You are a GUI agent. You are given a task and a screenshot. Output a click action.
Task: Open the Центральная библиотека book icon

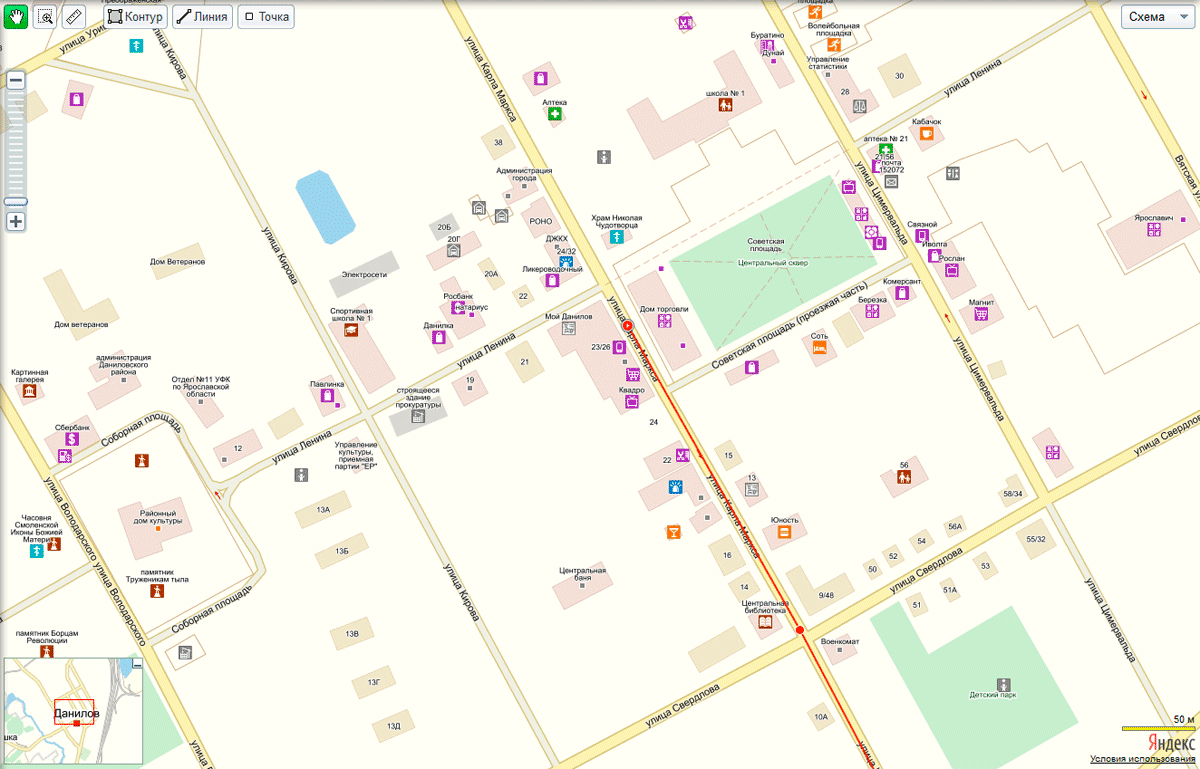(x=765, y=622)
